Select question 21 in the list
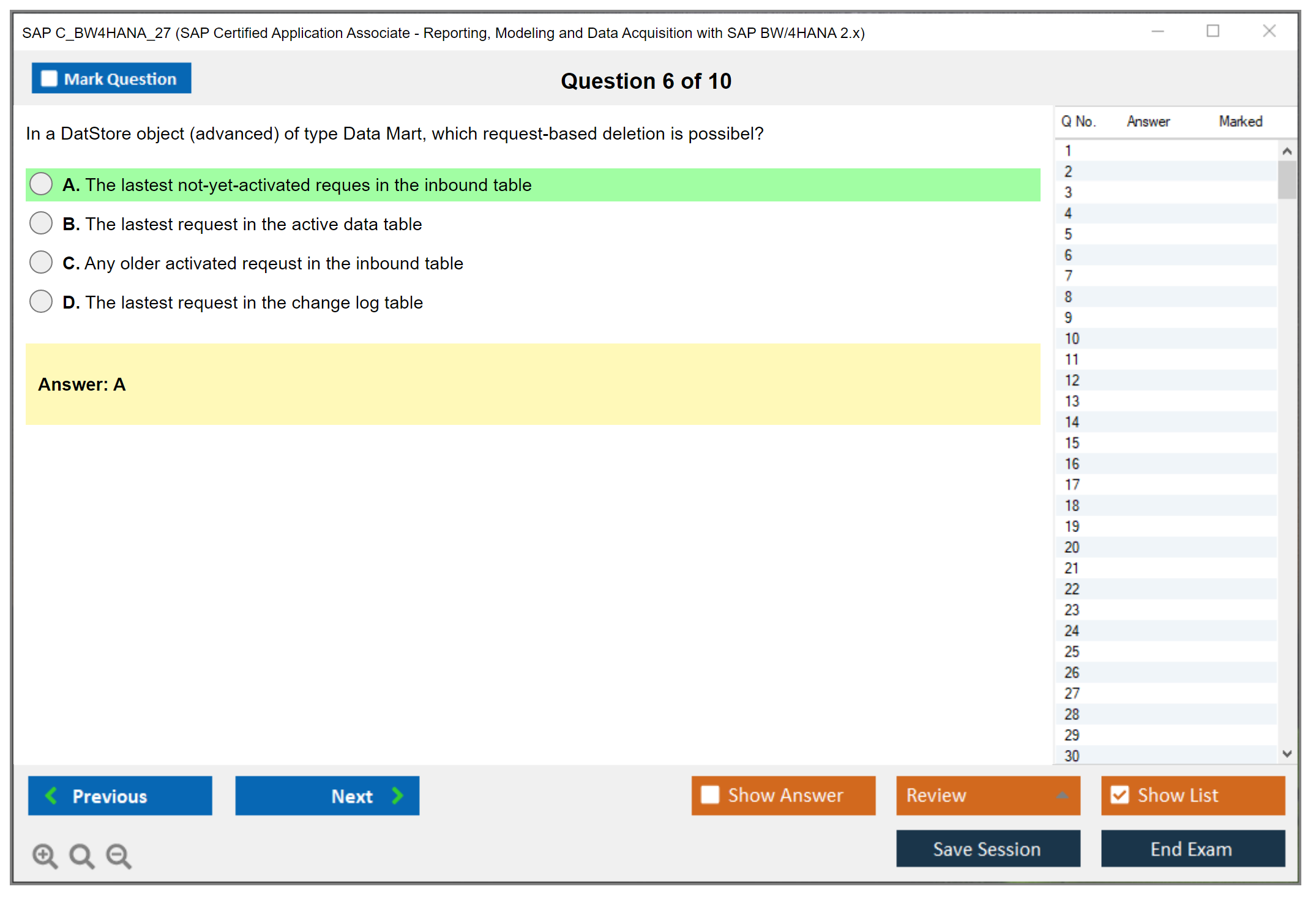The width and height of the screenshot is (1316, 900). click(x=1072, y=568)
